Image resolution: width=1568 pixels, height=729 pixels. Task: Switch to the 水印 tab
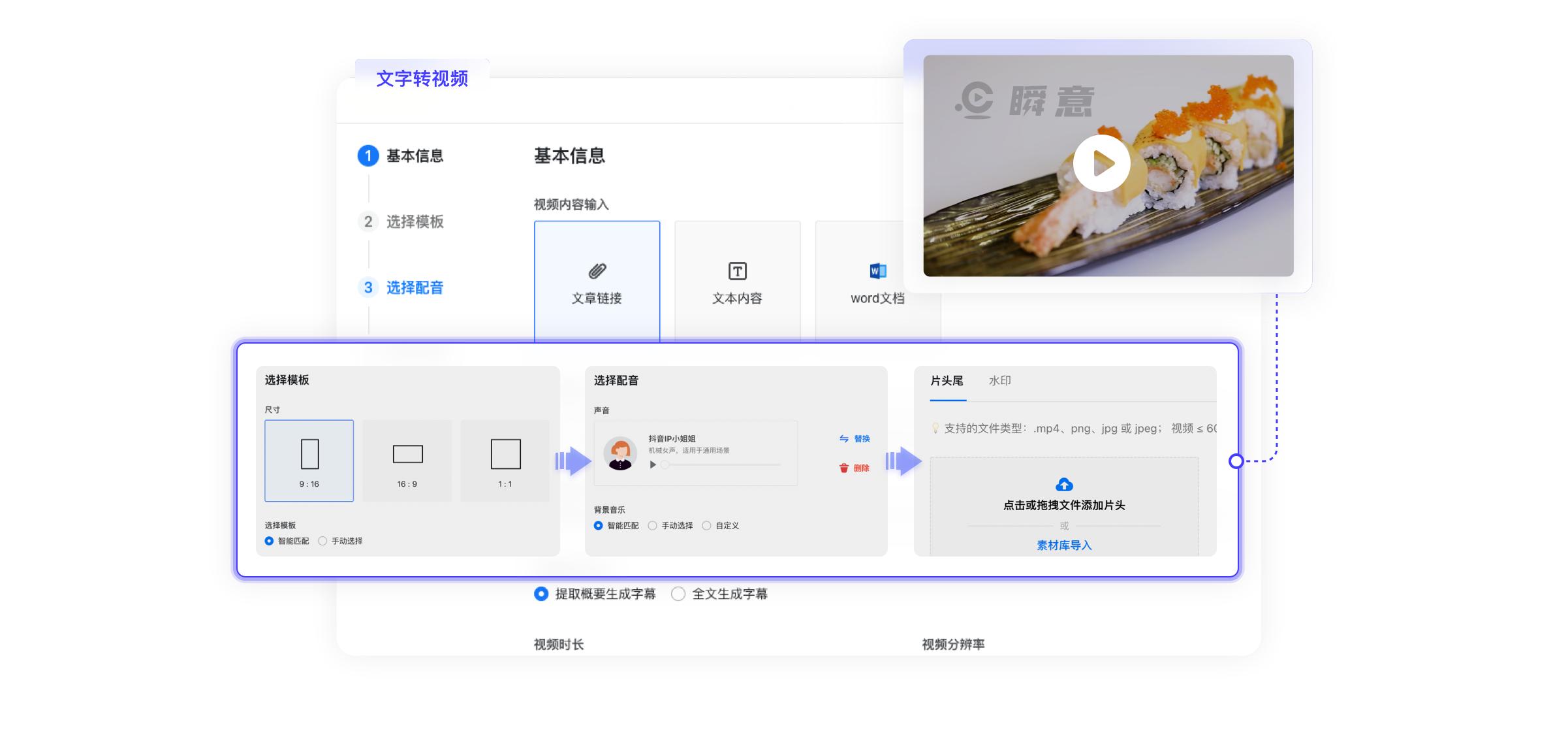coord(1001,381)
